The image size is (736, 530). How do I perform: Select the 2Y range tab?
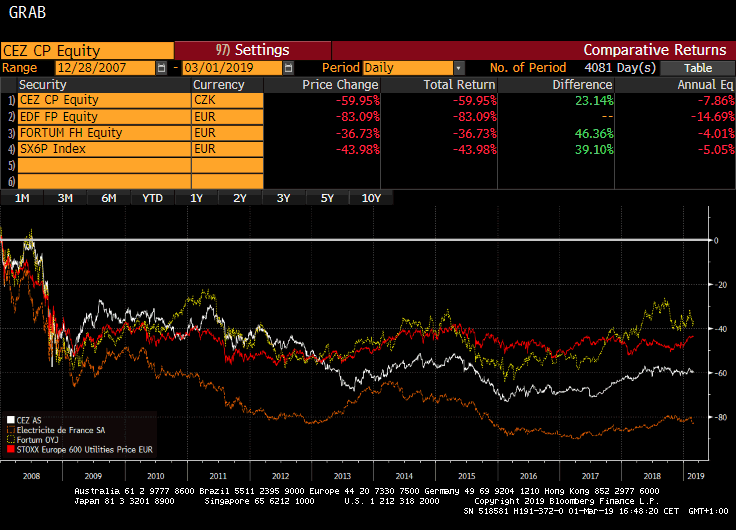tap(240, 198)
